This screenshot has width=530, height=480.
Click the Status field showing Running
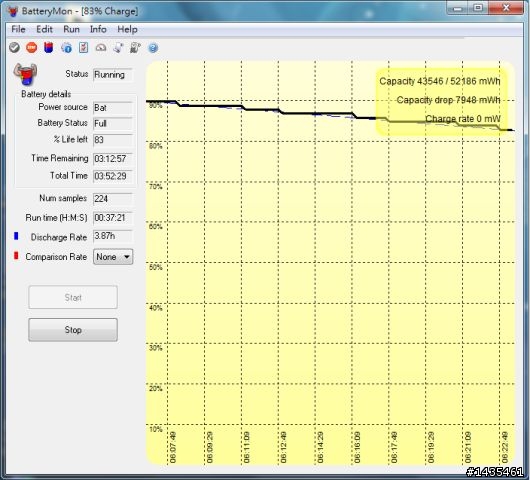click(113, 75)
